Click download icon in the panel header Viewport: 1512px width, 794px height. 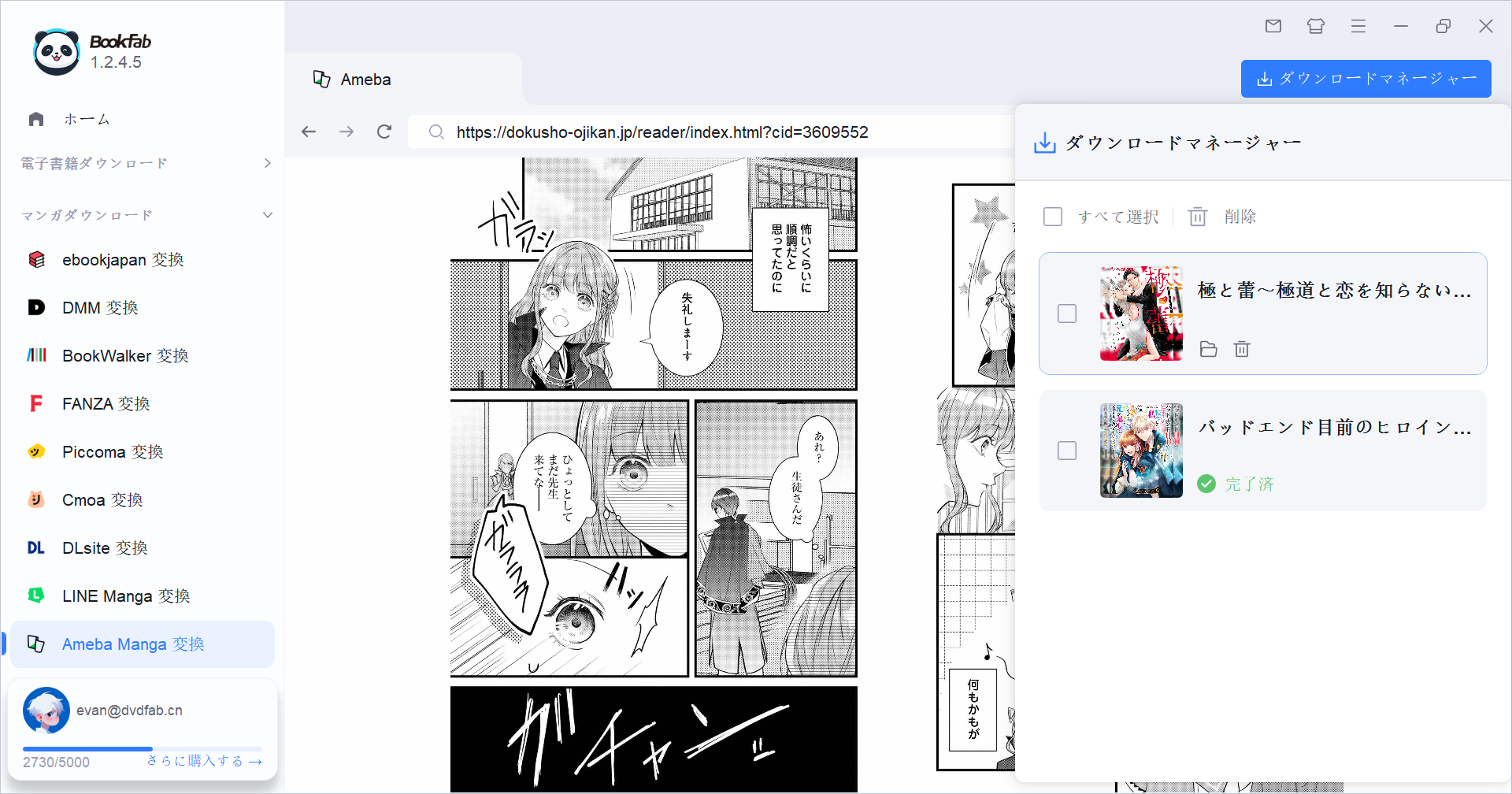[x=1045, y=143]
